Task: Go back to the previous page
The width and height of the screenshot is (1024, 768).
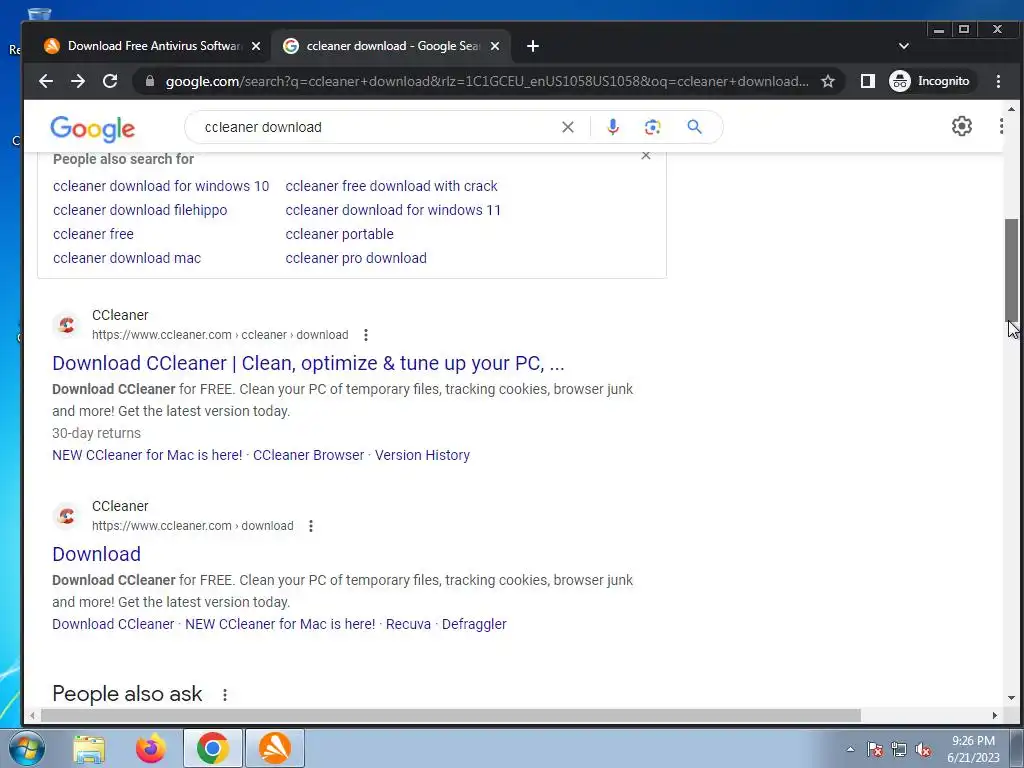Action: coord(46,81)
